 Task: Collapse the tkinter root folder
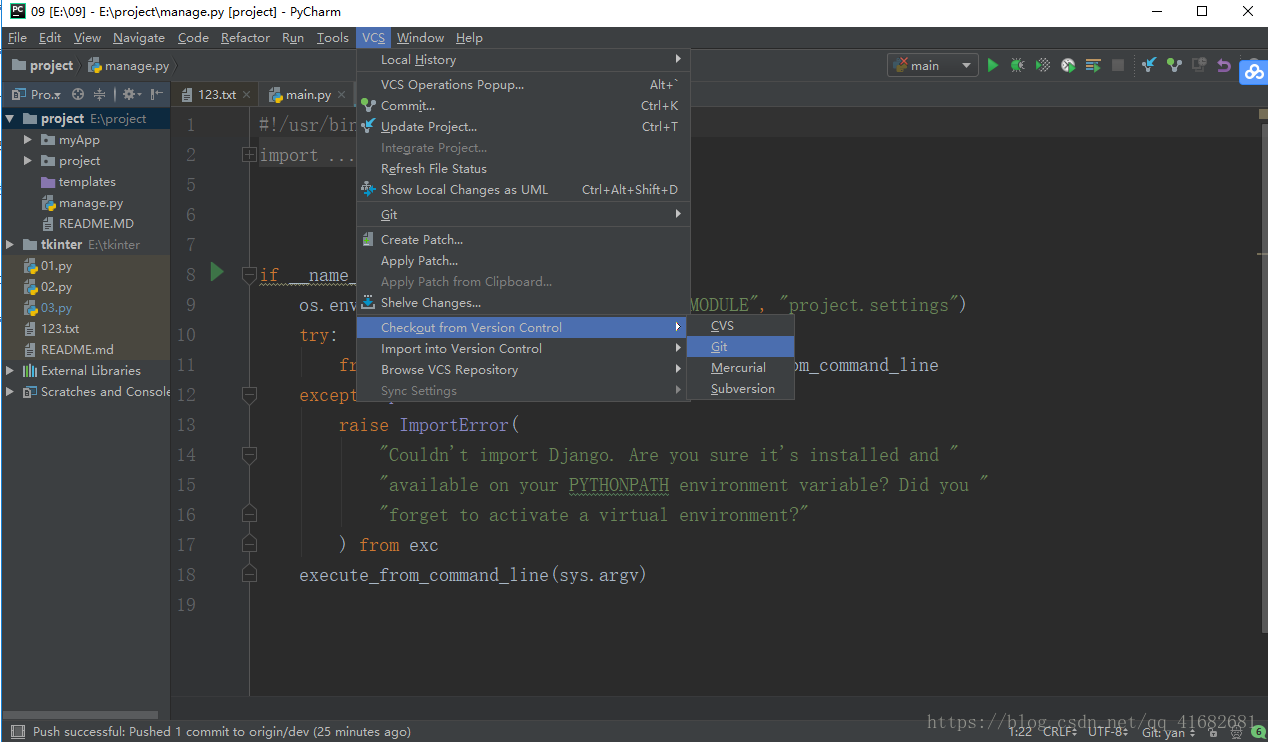[x=10, y=245]
